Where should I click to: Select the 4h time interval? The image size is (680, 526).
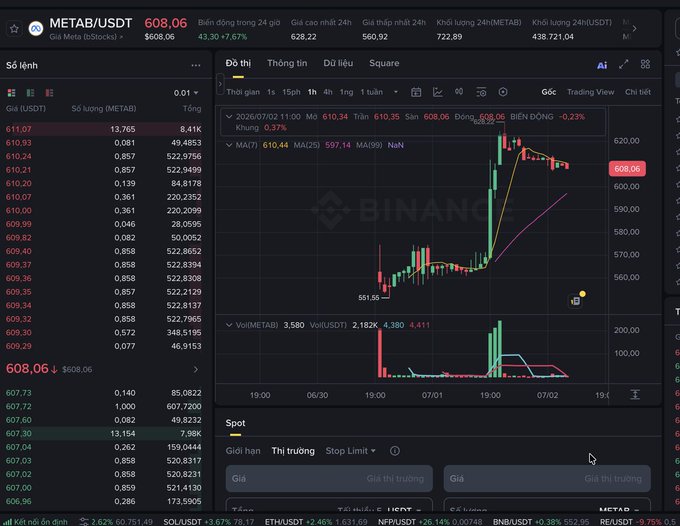(x=328, y=92)
